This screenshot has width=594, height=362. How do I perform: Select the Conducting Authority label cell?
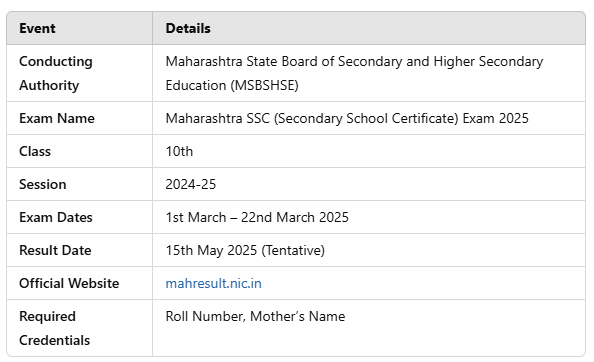pyautogui.click(x=80, y=73)
